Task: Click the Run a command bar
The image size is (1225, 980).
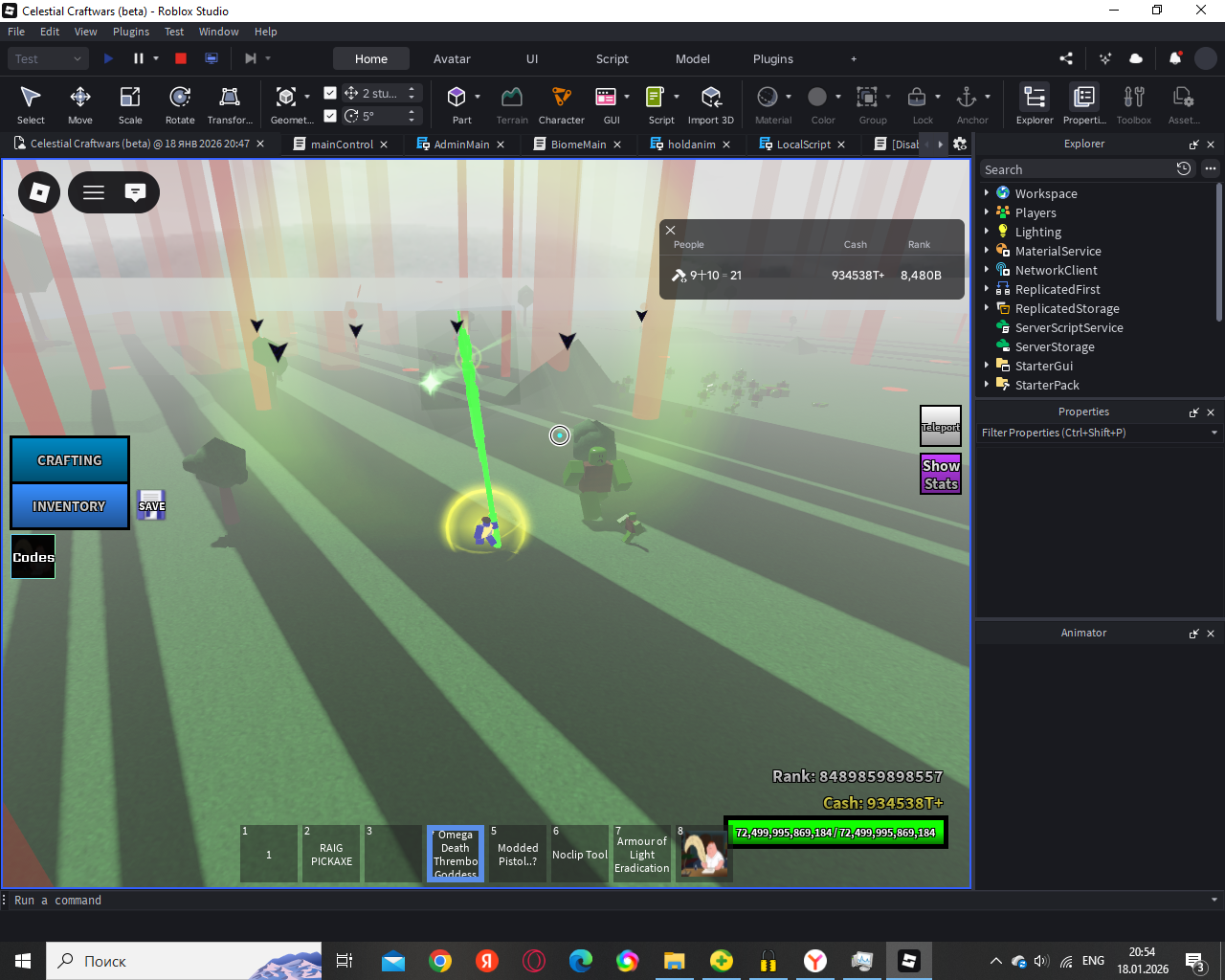Action: tap(611, 901)
